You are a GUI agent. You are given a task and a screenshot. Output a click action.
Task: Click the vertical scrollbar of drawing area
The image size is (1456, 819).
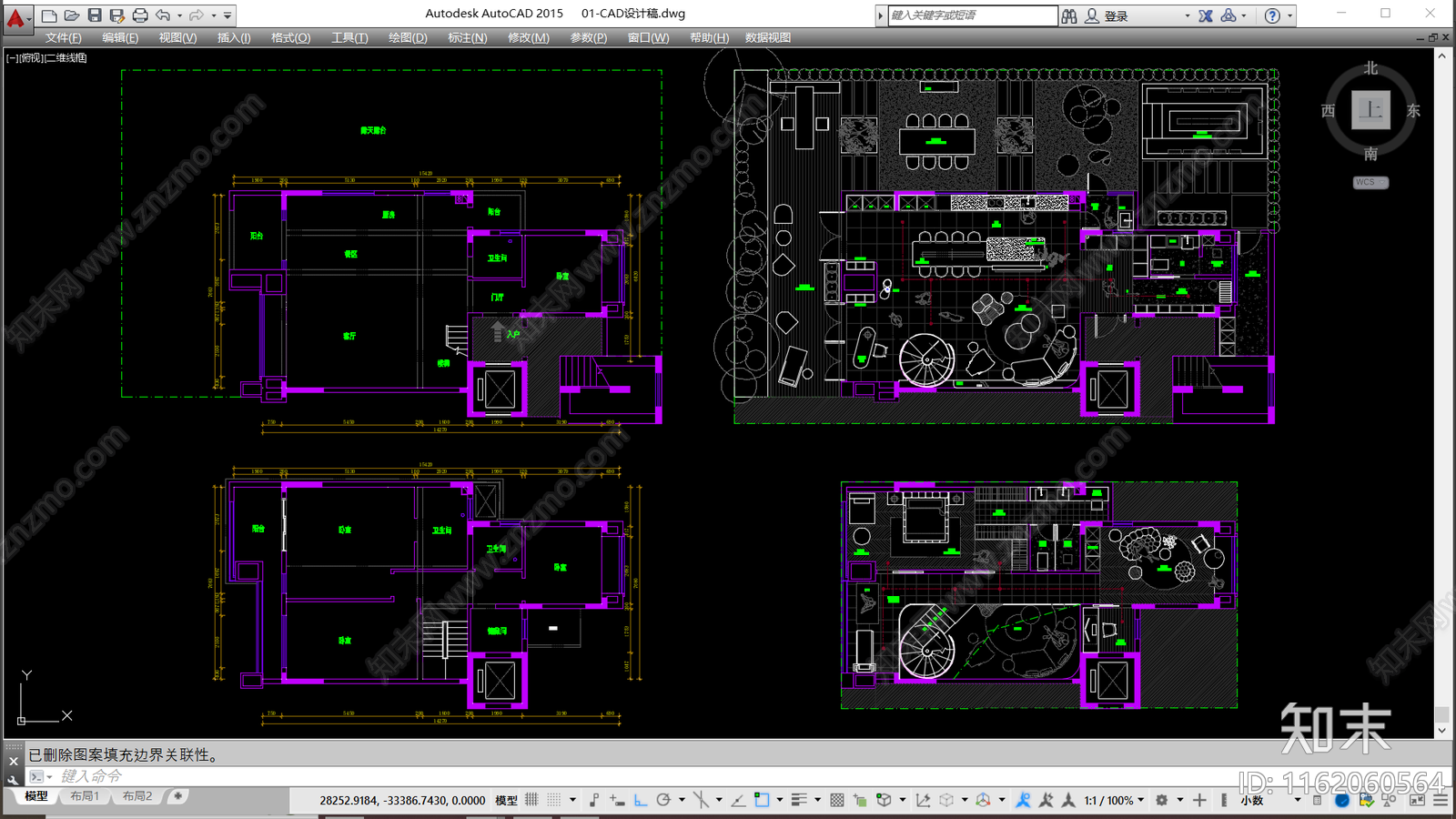1441,393
